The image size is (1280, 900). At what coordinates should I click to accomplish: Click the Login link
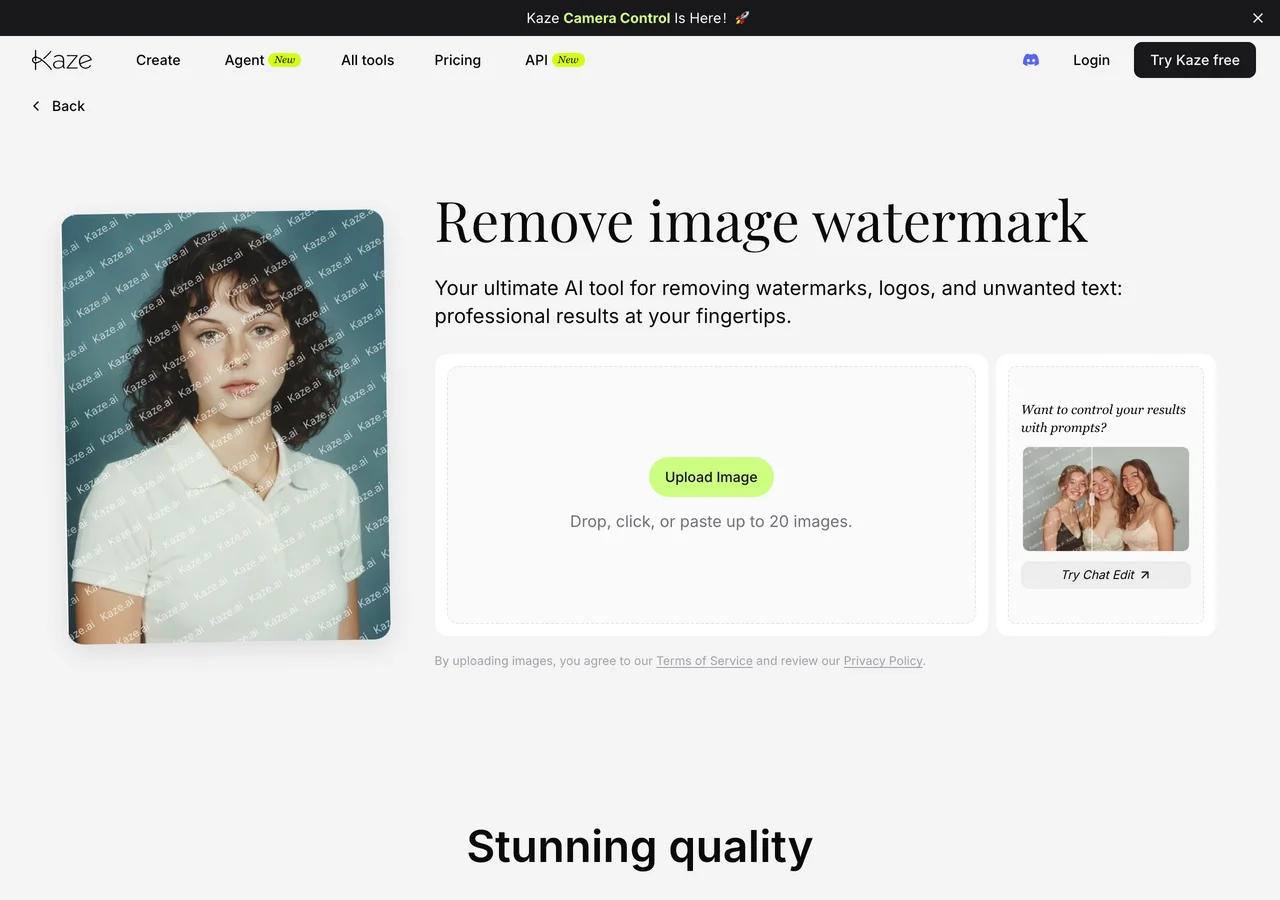tap(1091, 60)
